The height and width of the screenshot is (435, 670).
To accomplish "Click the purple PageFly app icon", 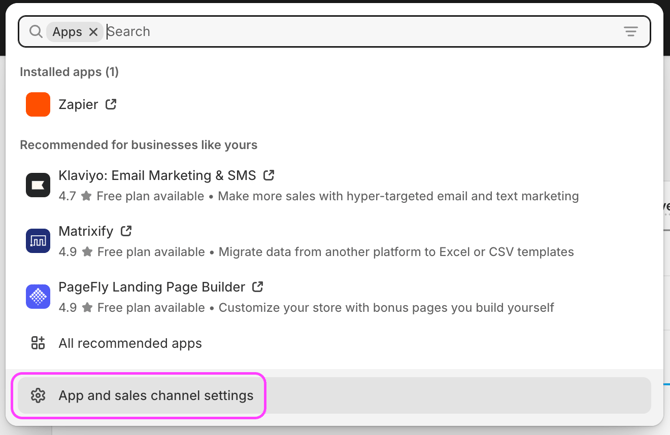I will pyautogui.click(x=38, y=297).
